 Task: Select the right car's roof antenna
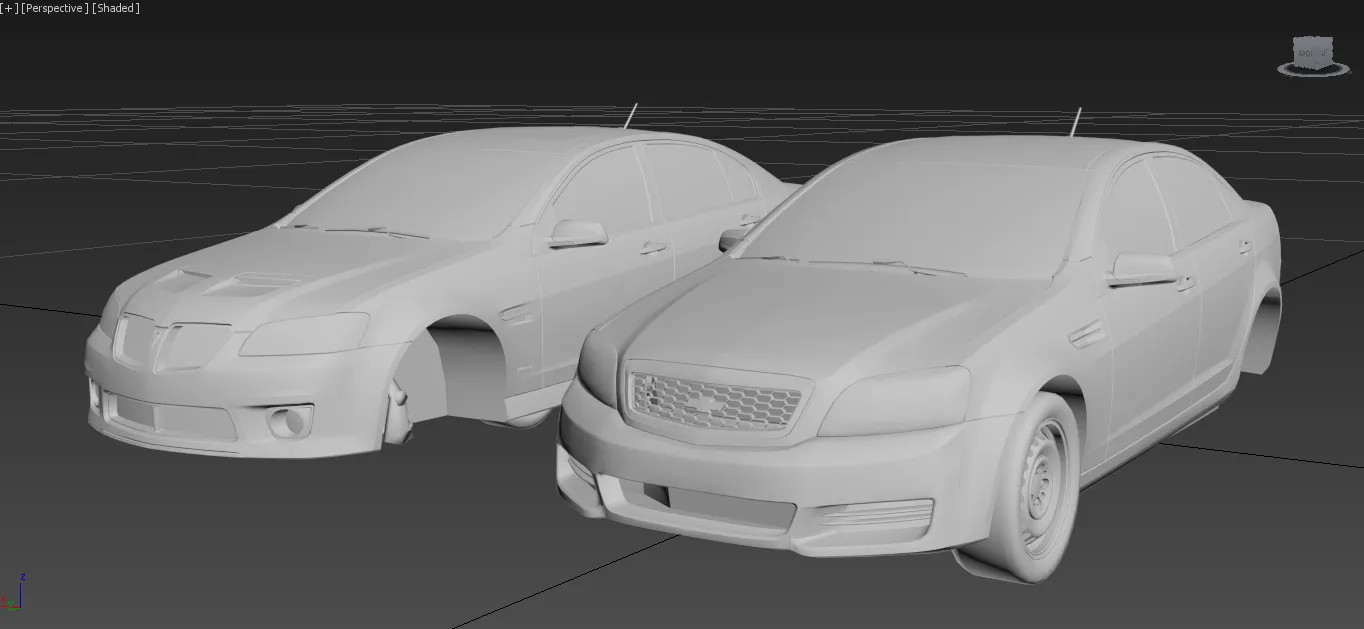[x=1075, y=122]
